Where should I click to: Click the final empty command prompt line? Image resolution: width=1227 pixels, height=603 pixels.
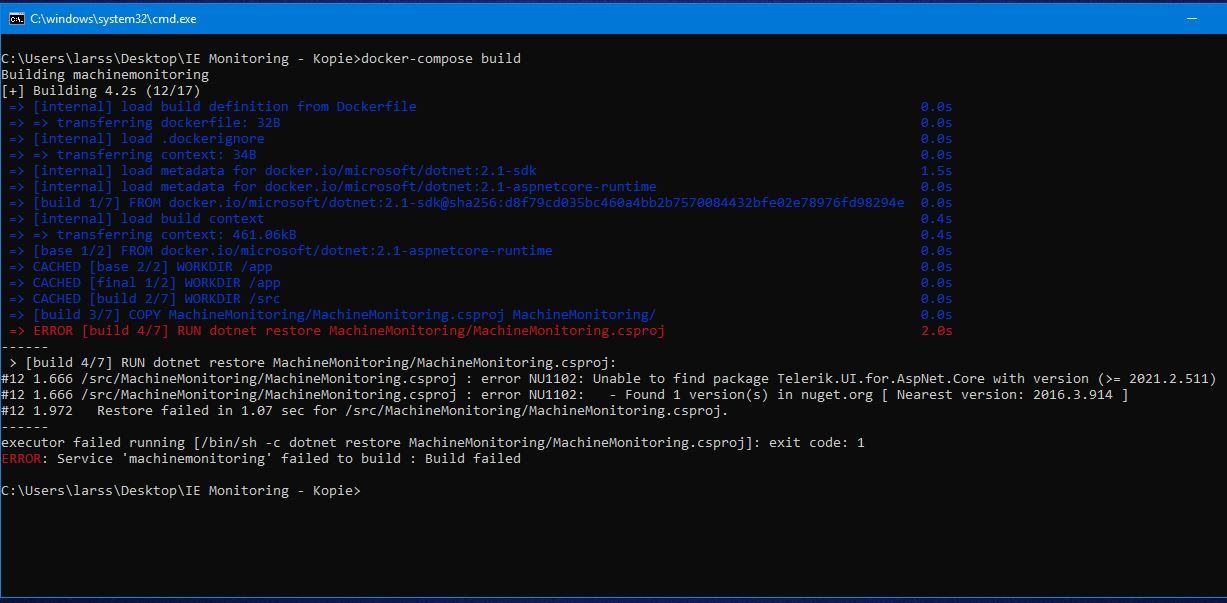click(180, 491)
